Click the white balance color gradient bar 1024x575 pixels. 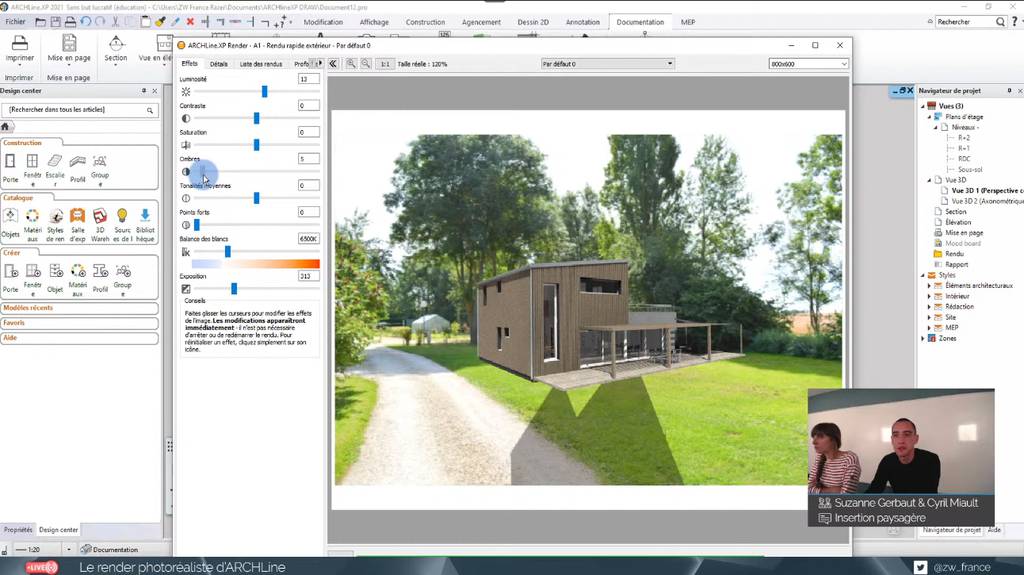coord(256,264)
